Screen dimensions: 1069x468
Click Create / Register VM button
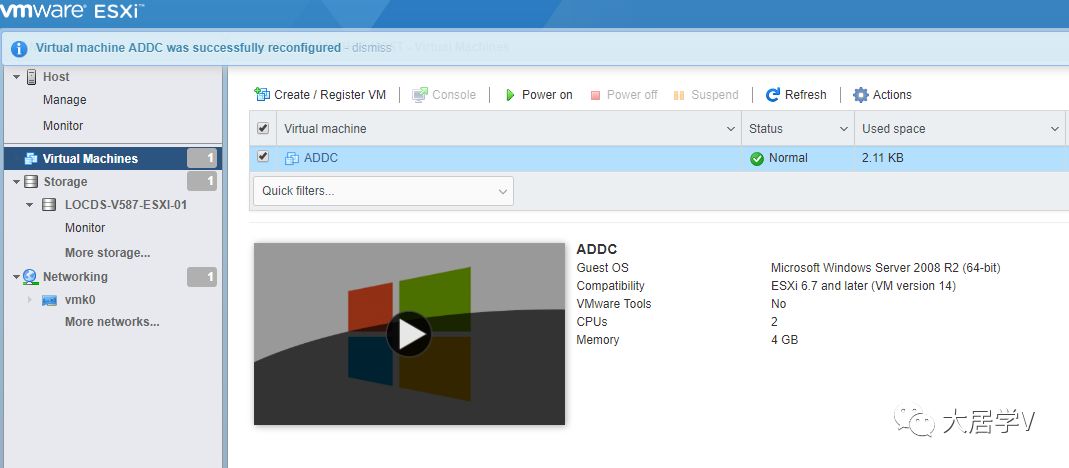[x=320, y=95]
